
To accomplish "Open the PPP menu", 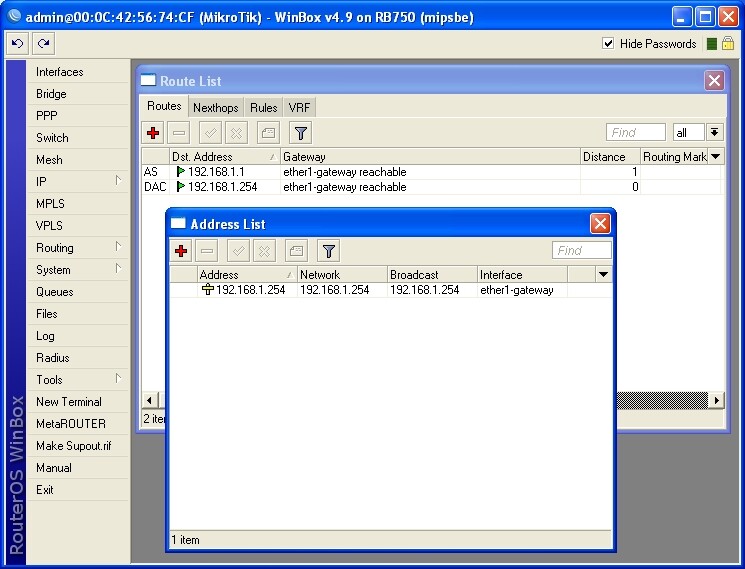I will [77, 115].
